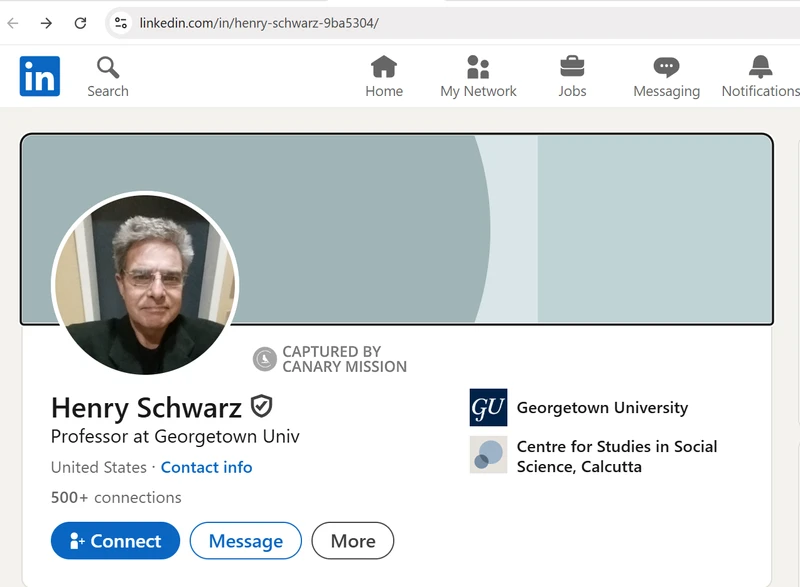Click the 500+ connections text
Image resolution: width=800 pixels, height=587 pixels.
point(116,497)
